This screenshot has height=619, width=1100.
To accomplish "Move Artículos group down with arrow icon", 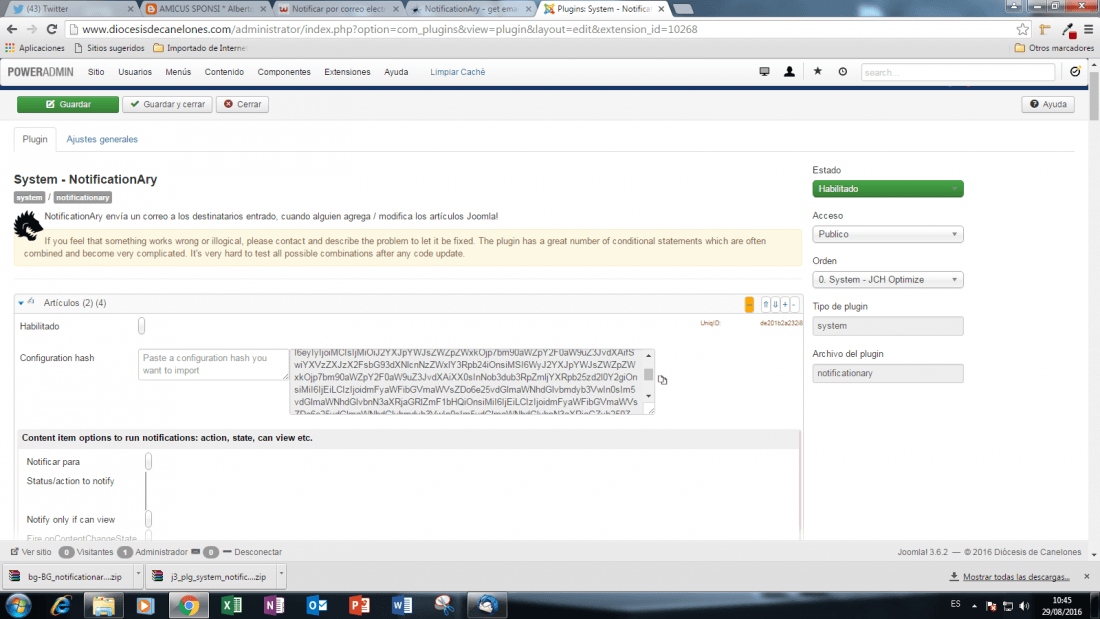I will (x=775, y=305).
